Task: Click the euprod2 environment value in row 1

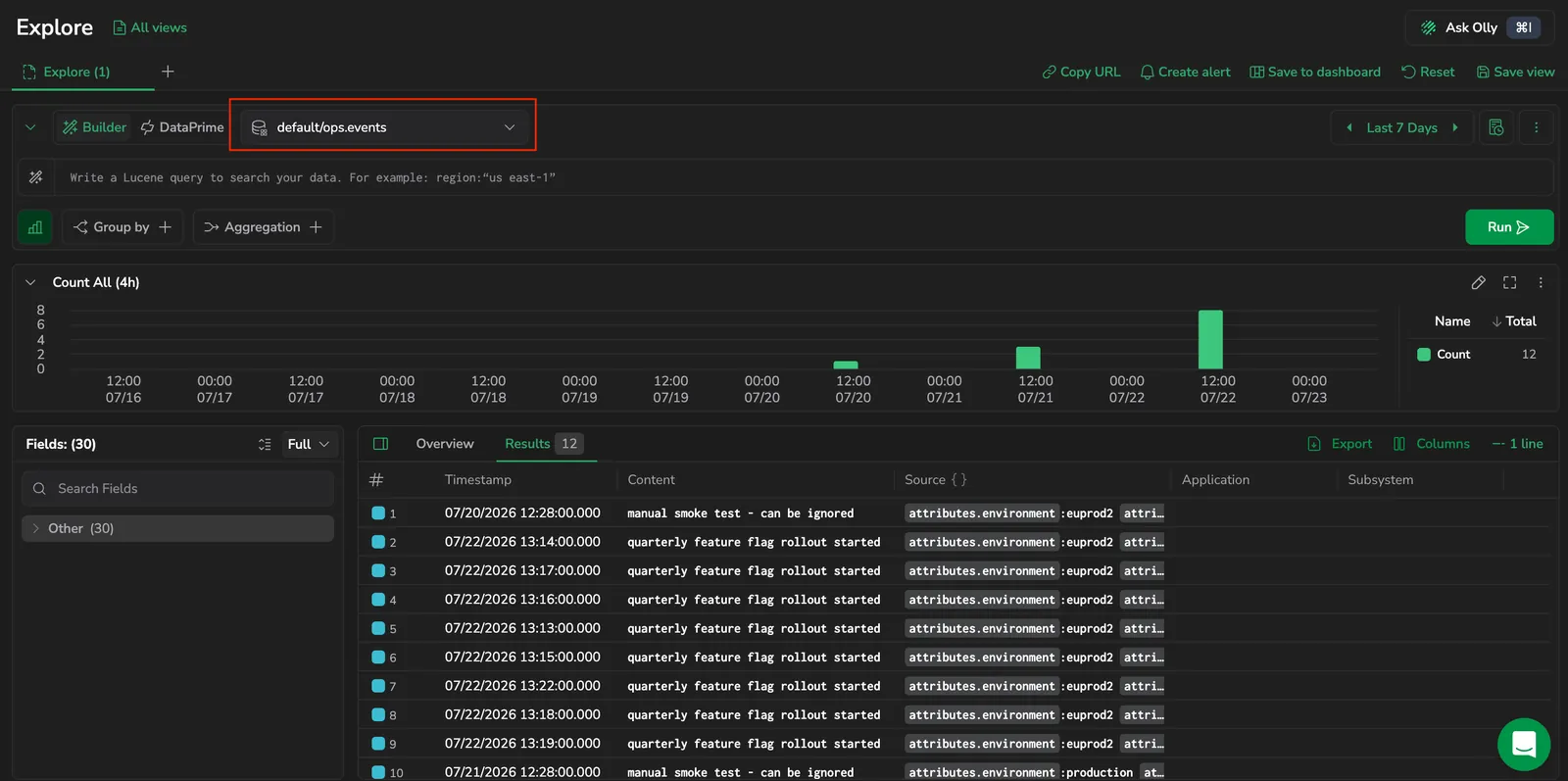Action: [1089, 513]
